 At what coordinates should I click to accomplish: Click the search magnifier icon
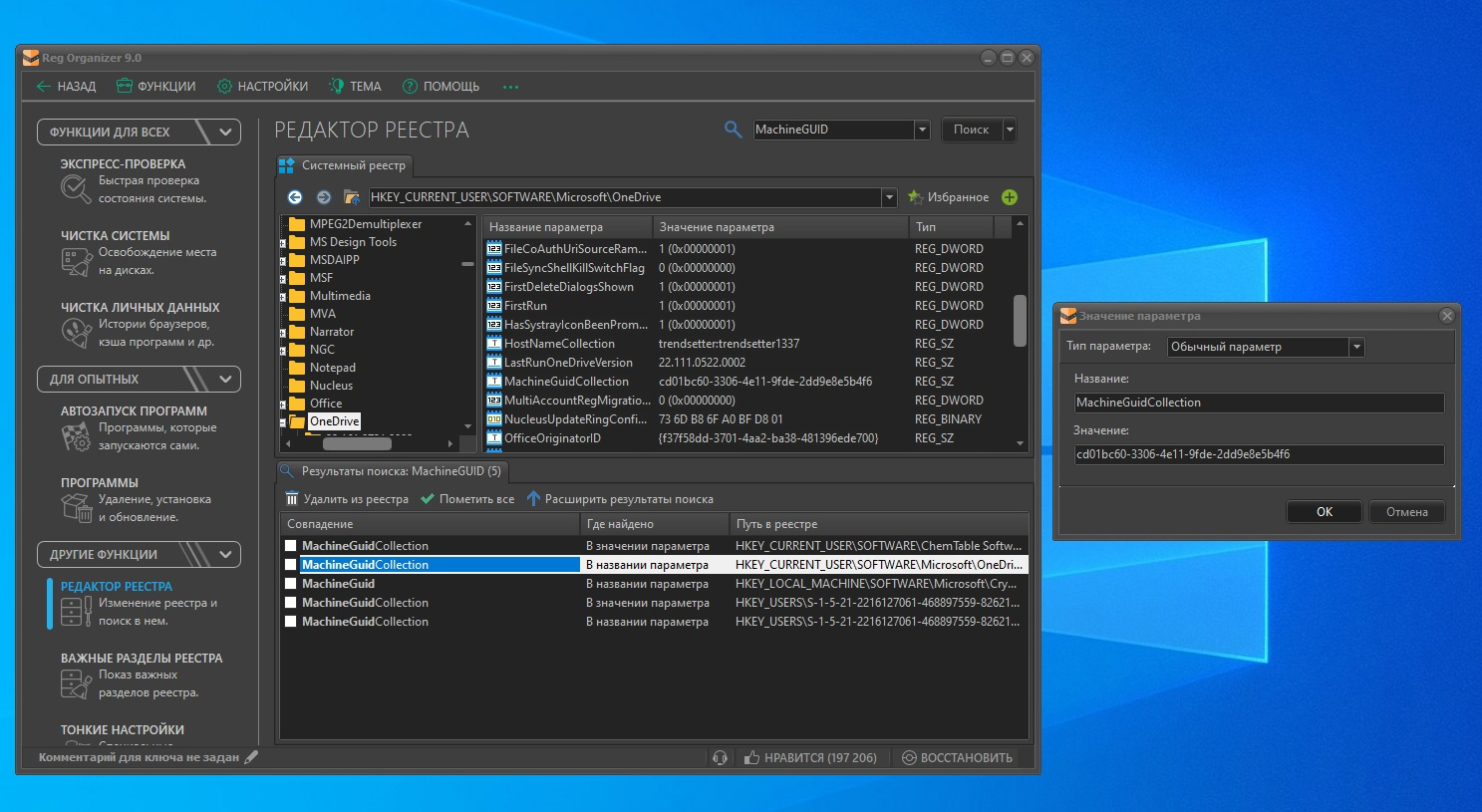[x=734, y=130]
